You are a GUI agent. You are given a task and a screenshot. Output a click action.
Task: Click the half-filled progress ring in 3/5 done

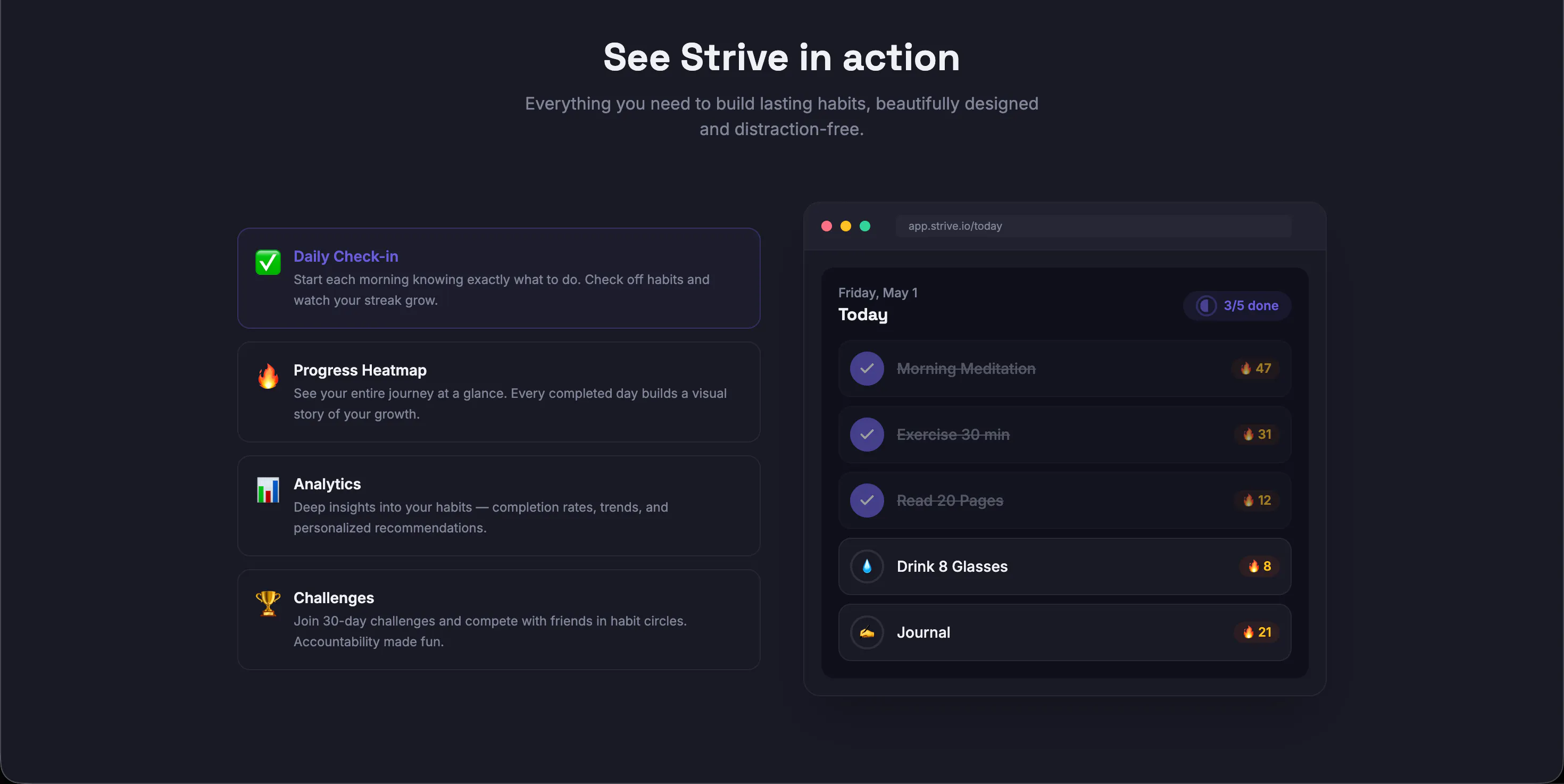1206,306
